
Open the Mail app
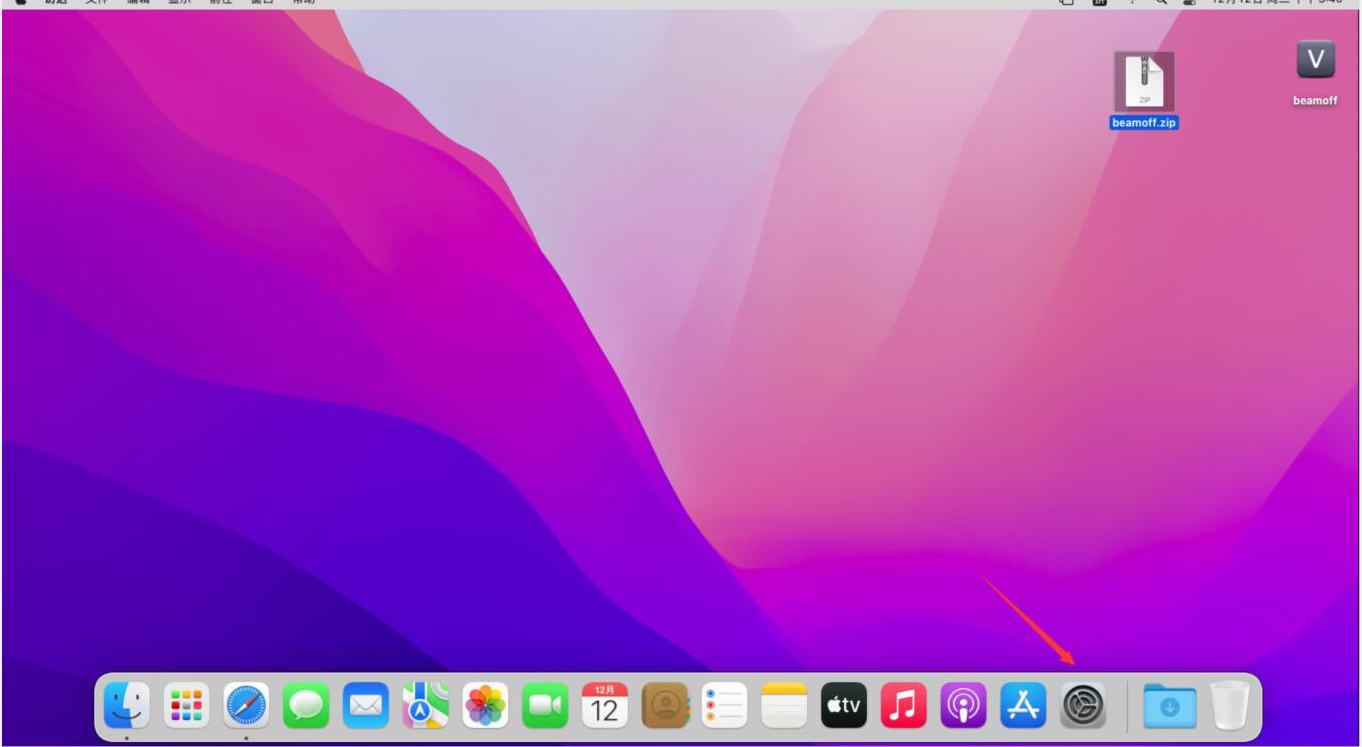[366, 706]
